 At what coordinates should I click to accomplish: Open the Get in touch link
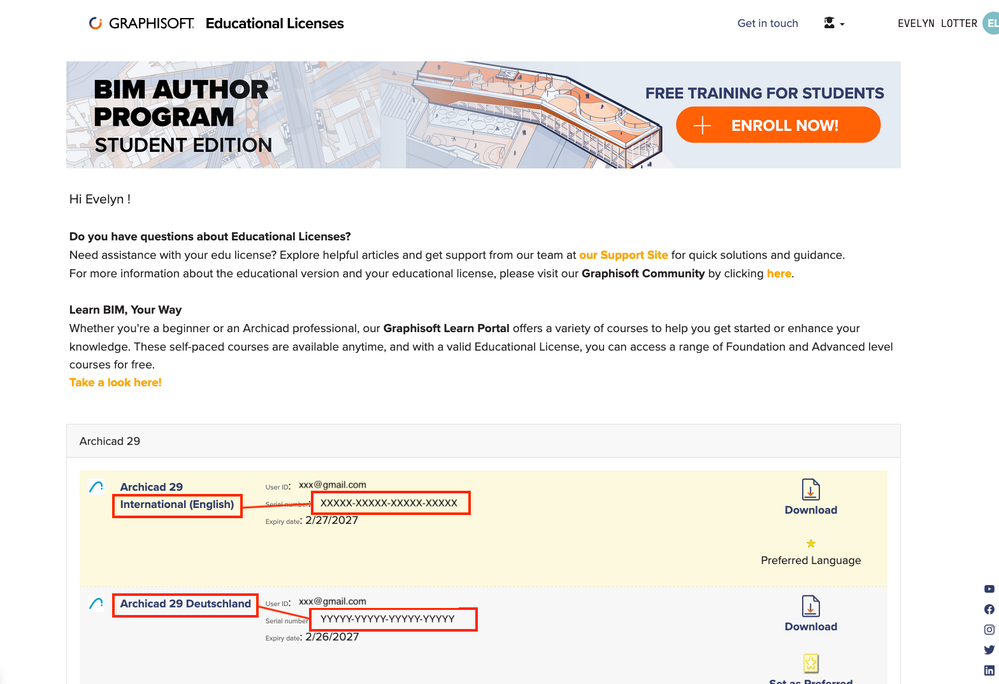767,24
